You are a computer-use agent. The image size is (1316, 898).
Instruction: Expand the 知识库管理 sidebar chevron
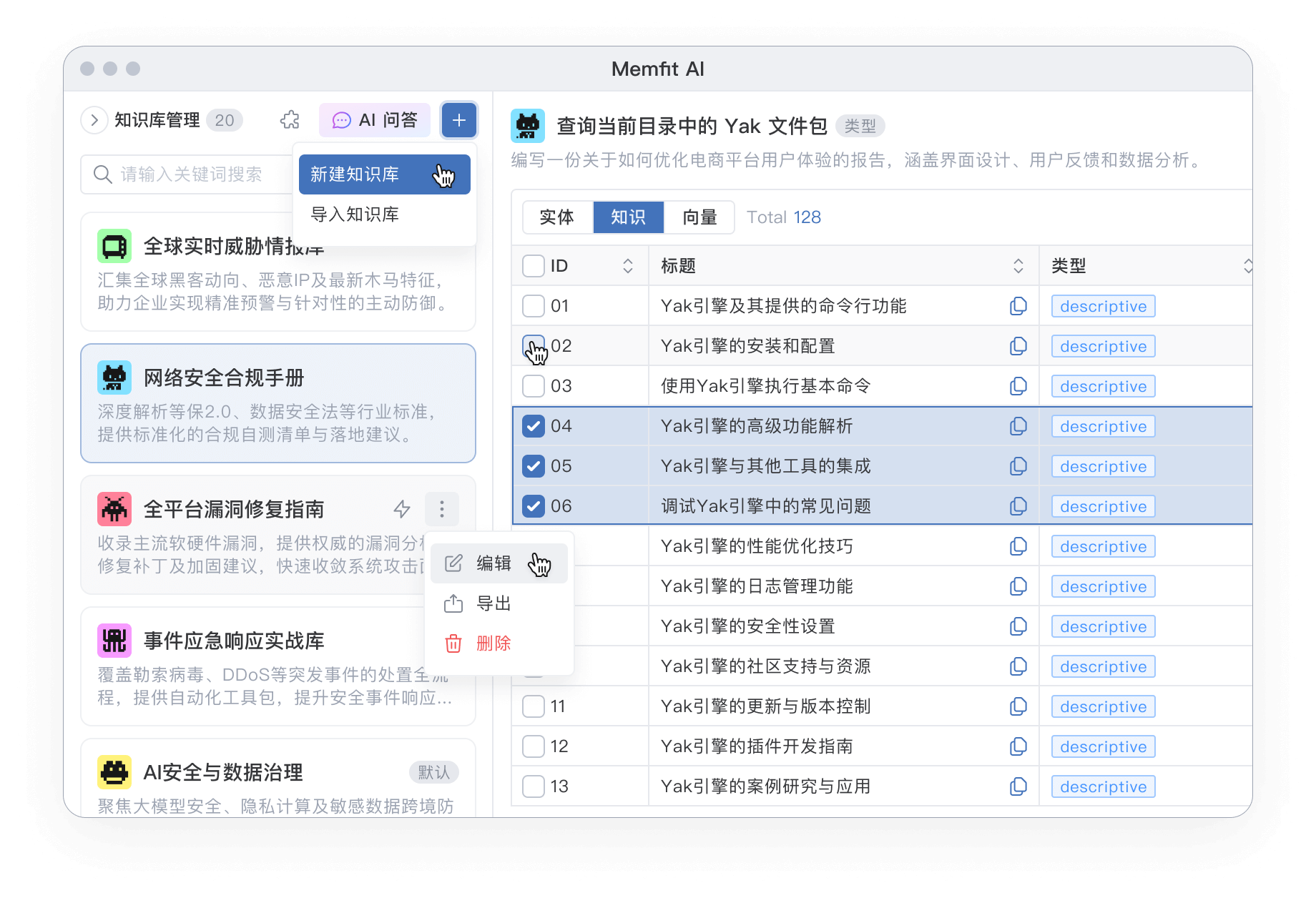(x=94, y=120)
